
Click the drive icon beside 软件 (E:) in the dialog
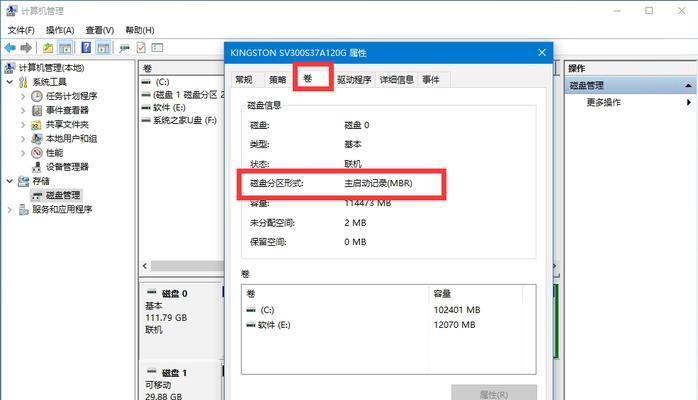pyautogui.click(x=251, y=325)
